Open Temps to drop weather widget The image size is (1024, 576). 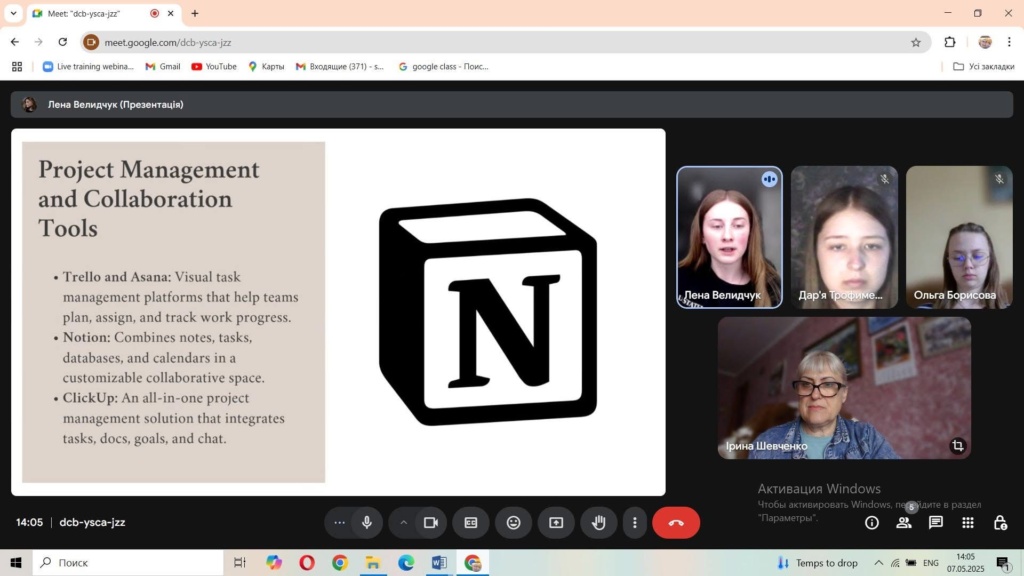tap(817, 563)
